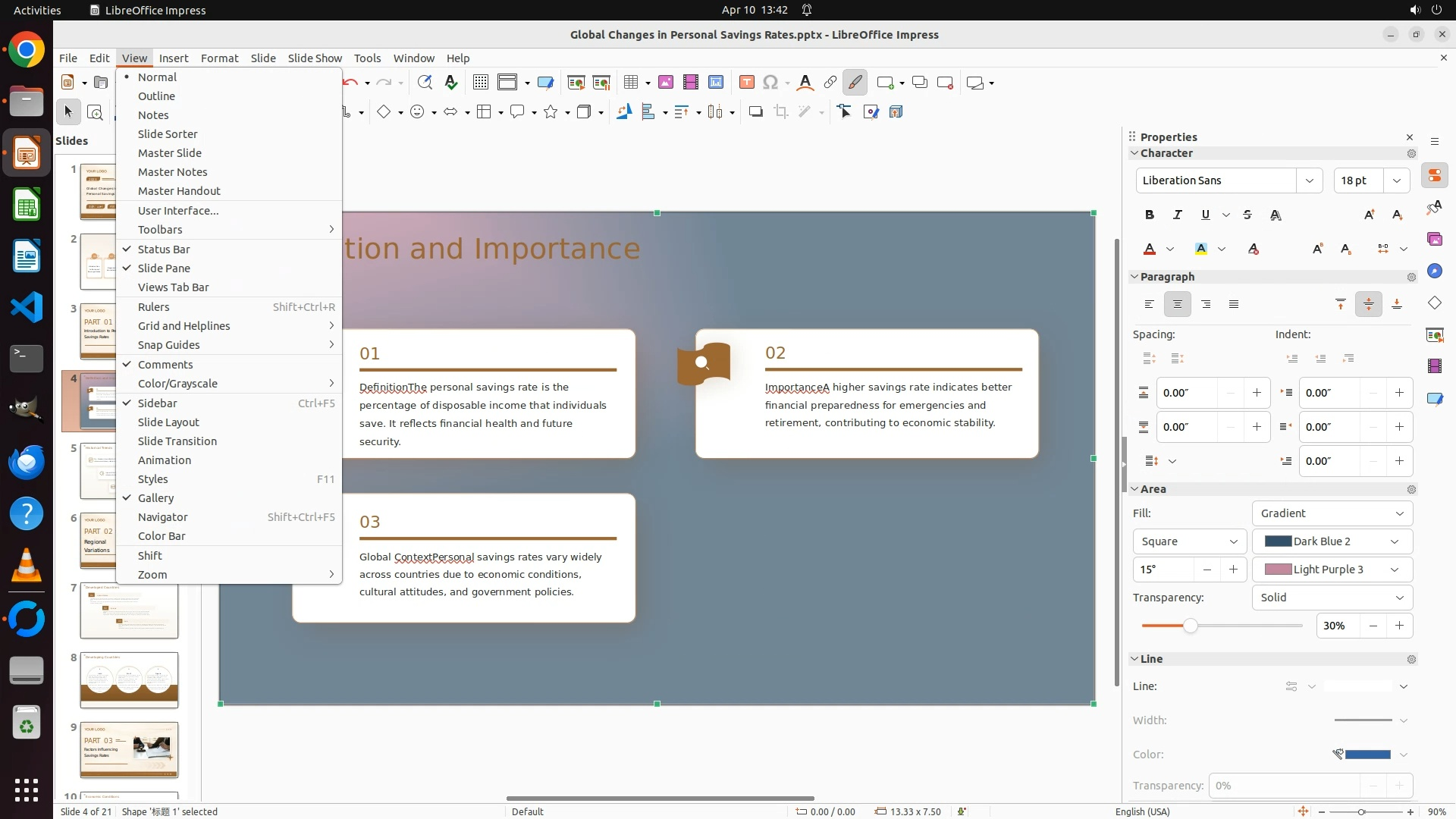Toggle the Gallery checkbox in View menu

(x=155, y=498)
